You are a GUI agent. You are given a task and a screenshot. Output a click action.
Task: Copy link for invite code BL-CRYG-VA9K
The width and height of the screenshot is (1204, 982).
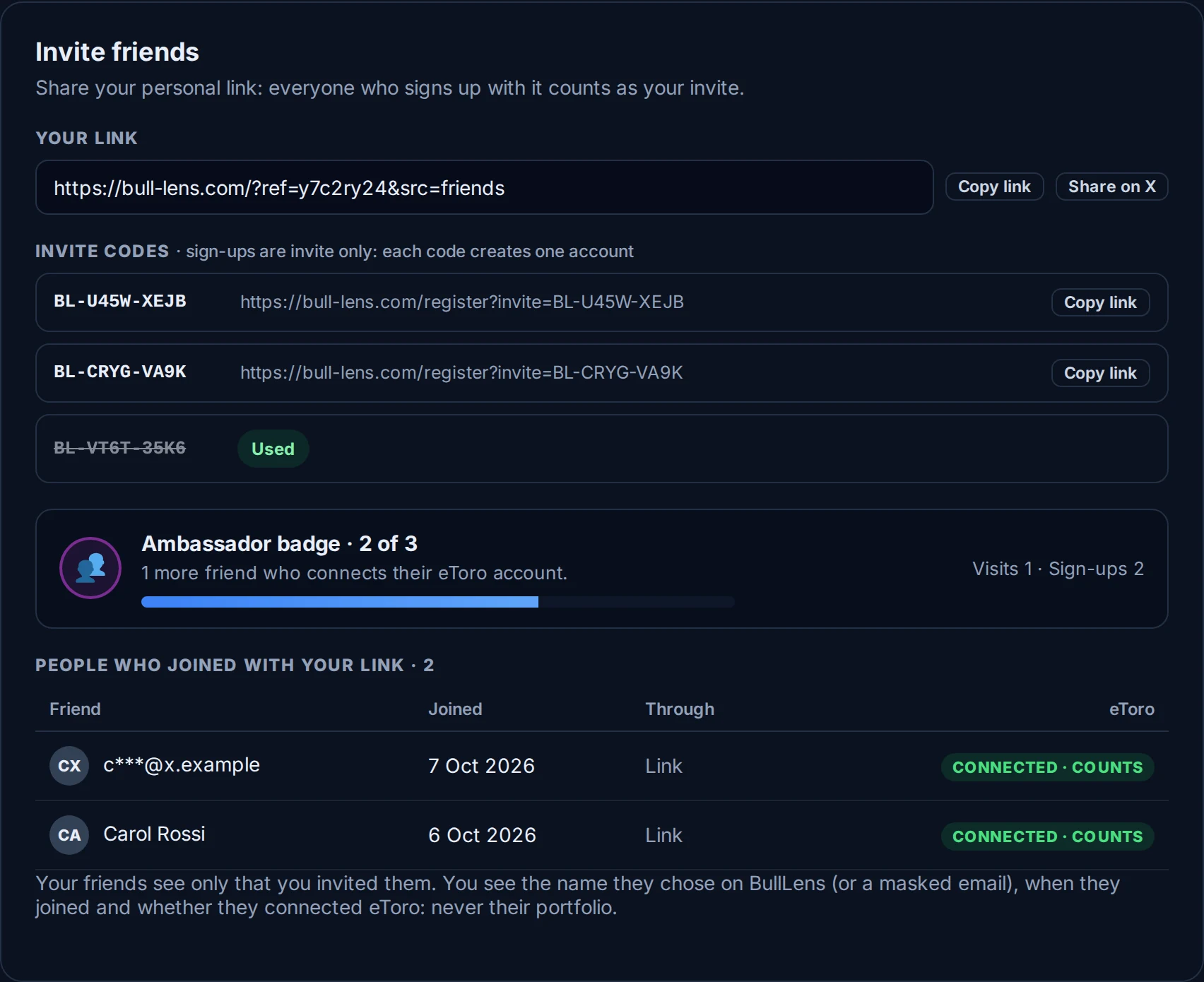1100,373
